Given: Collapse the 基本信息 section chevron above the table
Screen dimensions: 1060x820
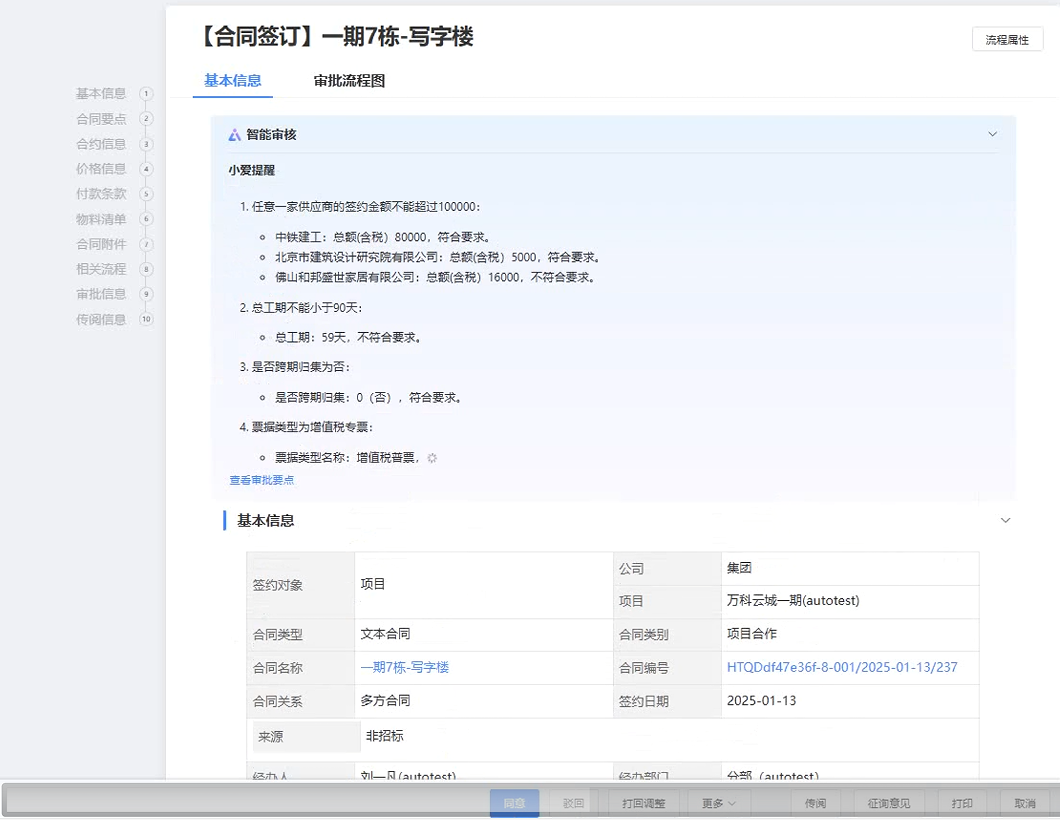Looking at the screenshot, I should click(1005, 521).
